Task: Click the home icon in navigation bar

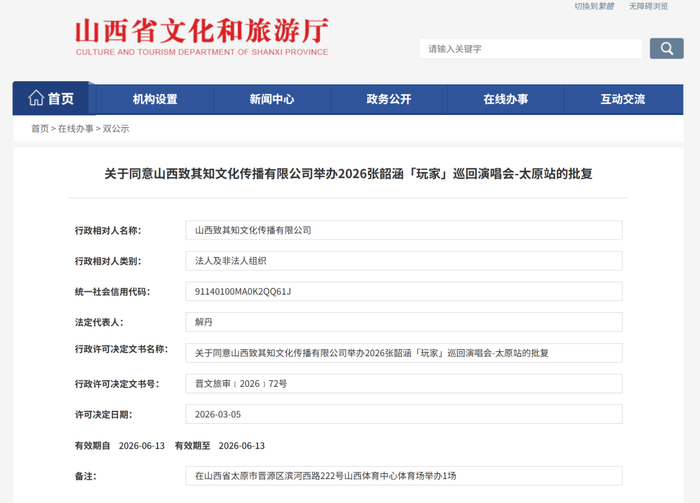Action: [36, 98]
